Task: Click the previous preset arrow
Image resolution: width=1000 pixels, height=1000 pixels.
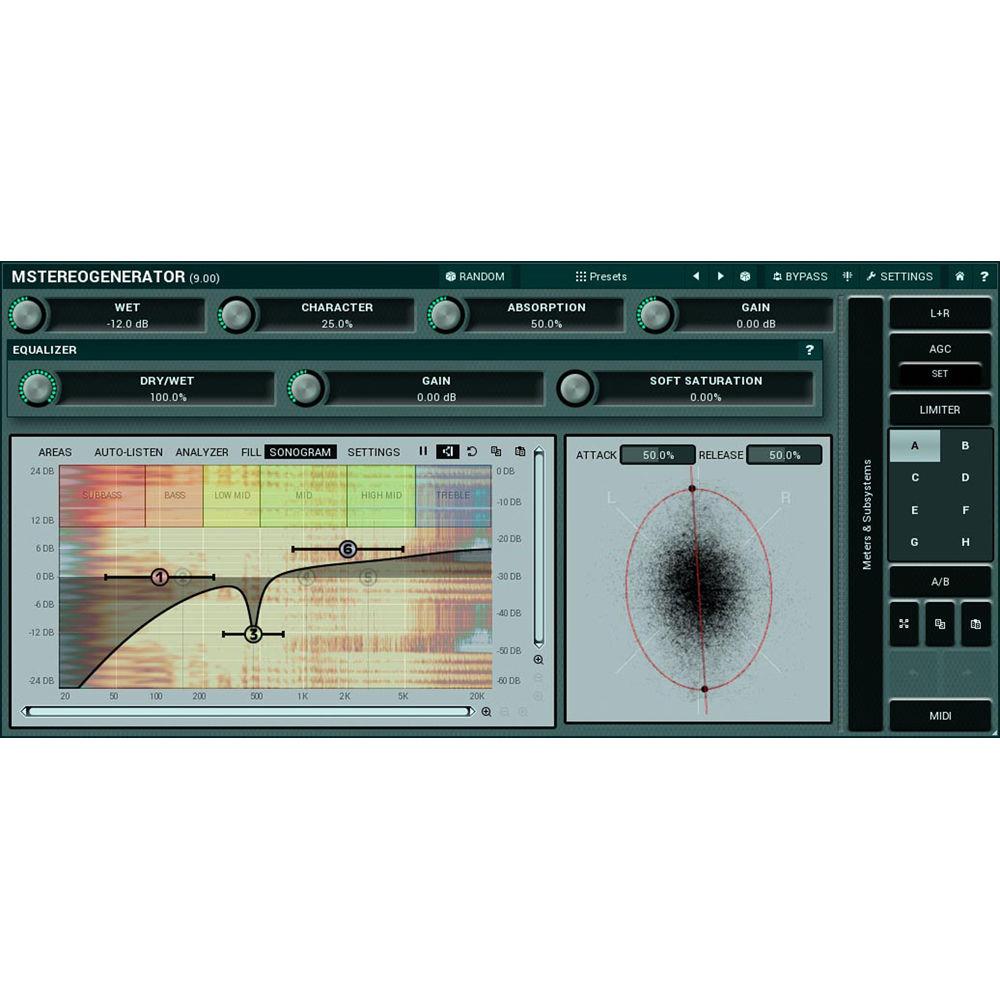Action: coord(696,276)
